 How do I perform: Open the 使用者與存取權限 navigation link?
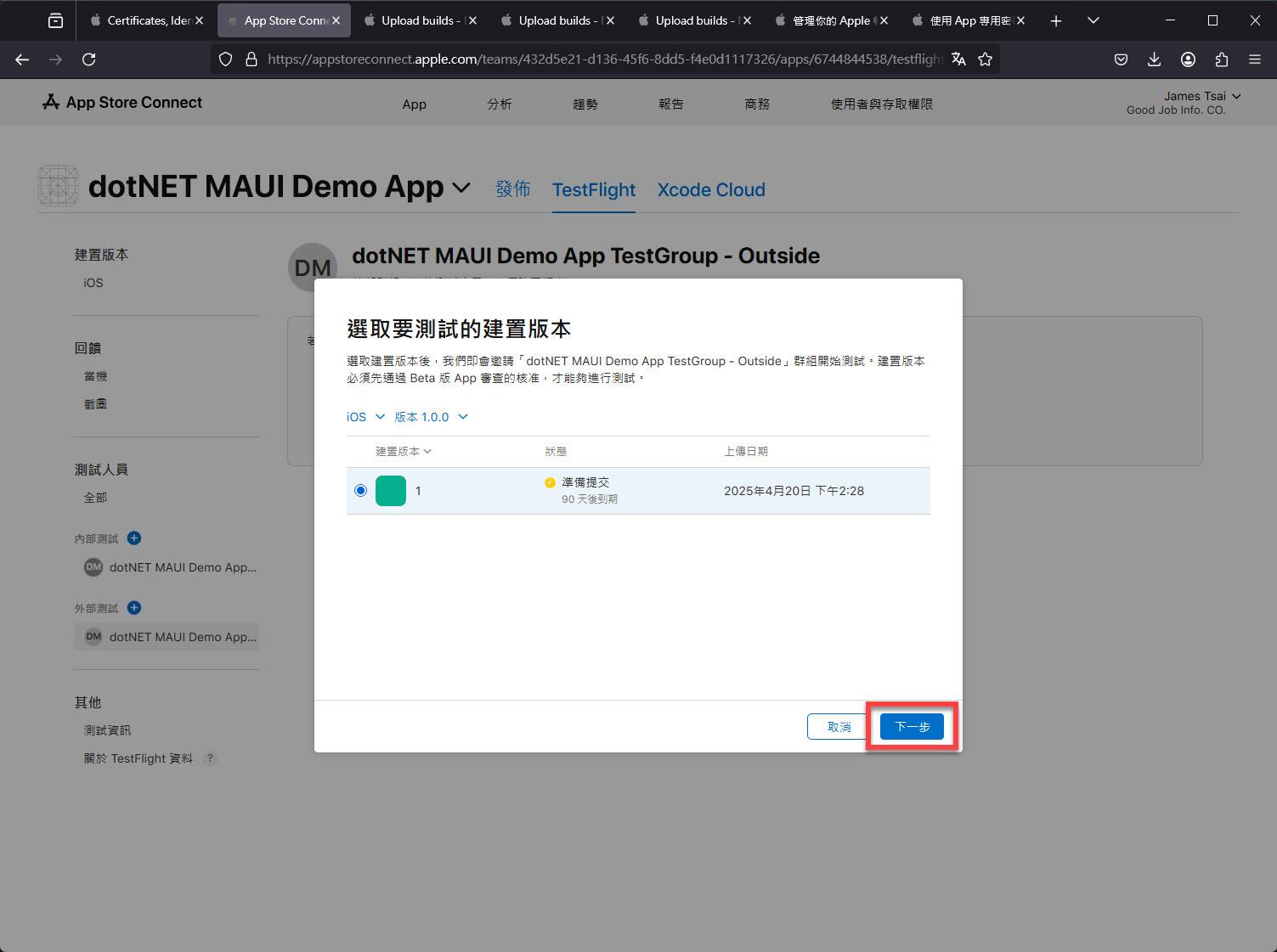(x=882, y=104)
